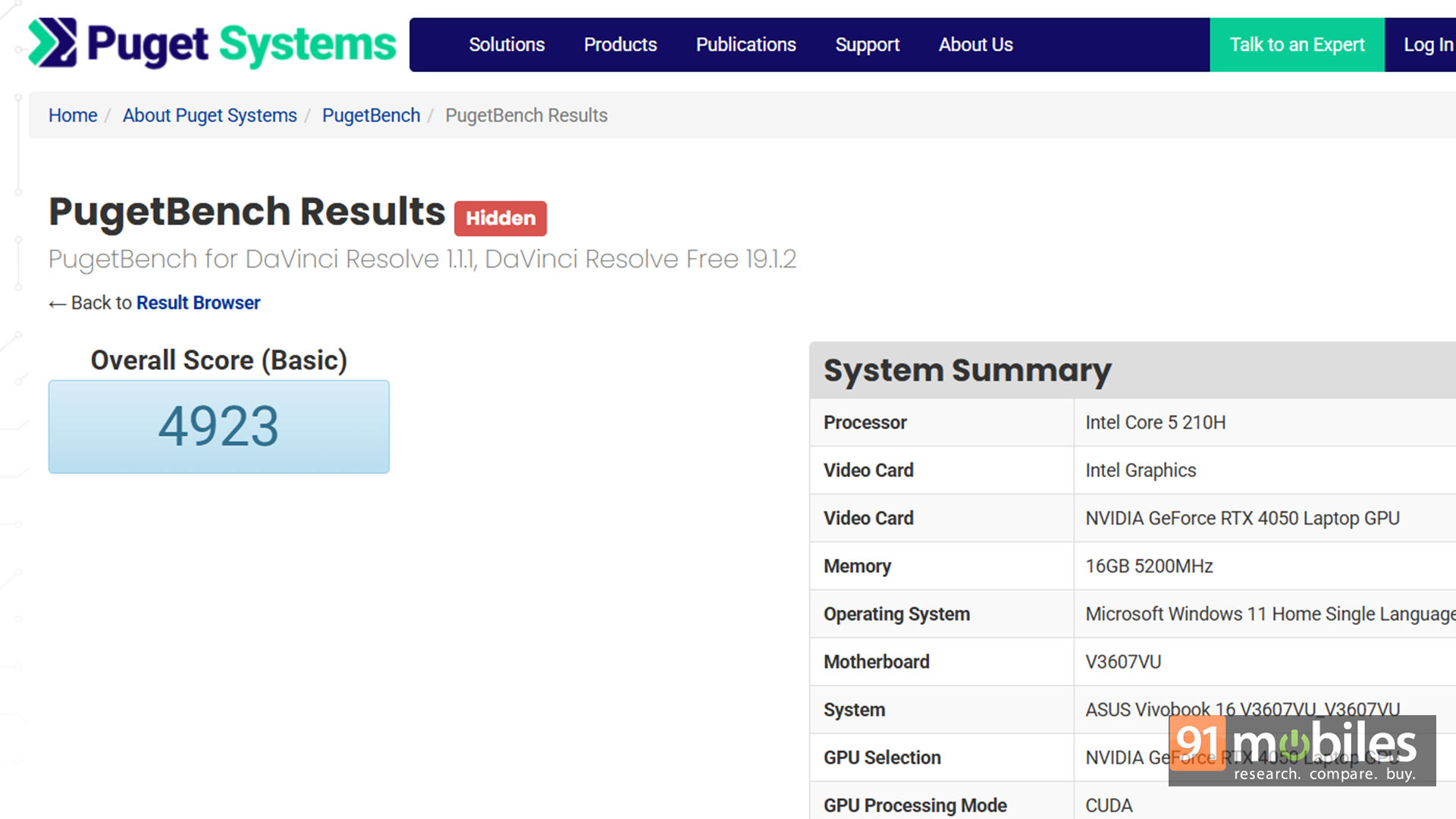The height and width of the screenshot is (819, 1456).
Task: Click the Log In link
Action: [1428, 45]
